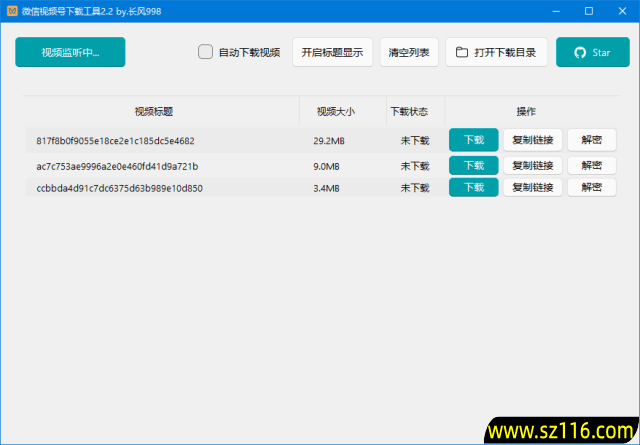
Task: Copy link of the 9.0MB video
Action: [x=532, y=165]
